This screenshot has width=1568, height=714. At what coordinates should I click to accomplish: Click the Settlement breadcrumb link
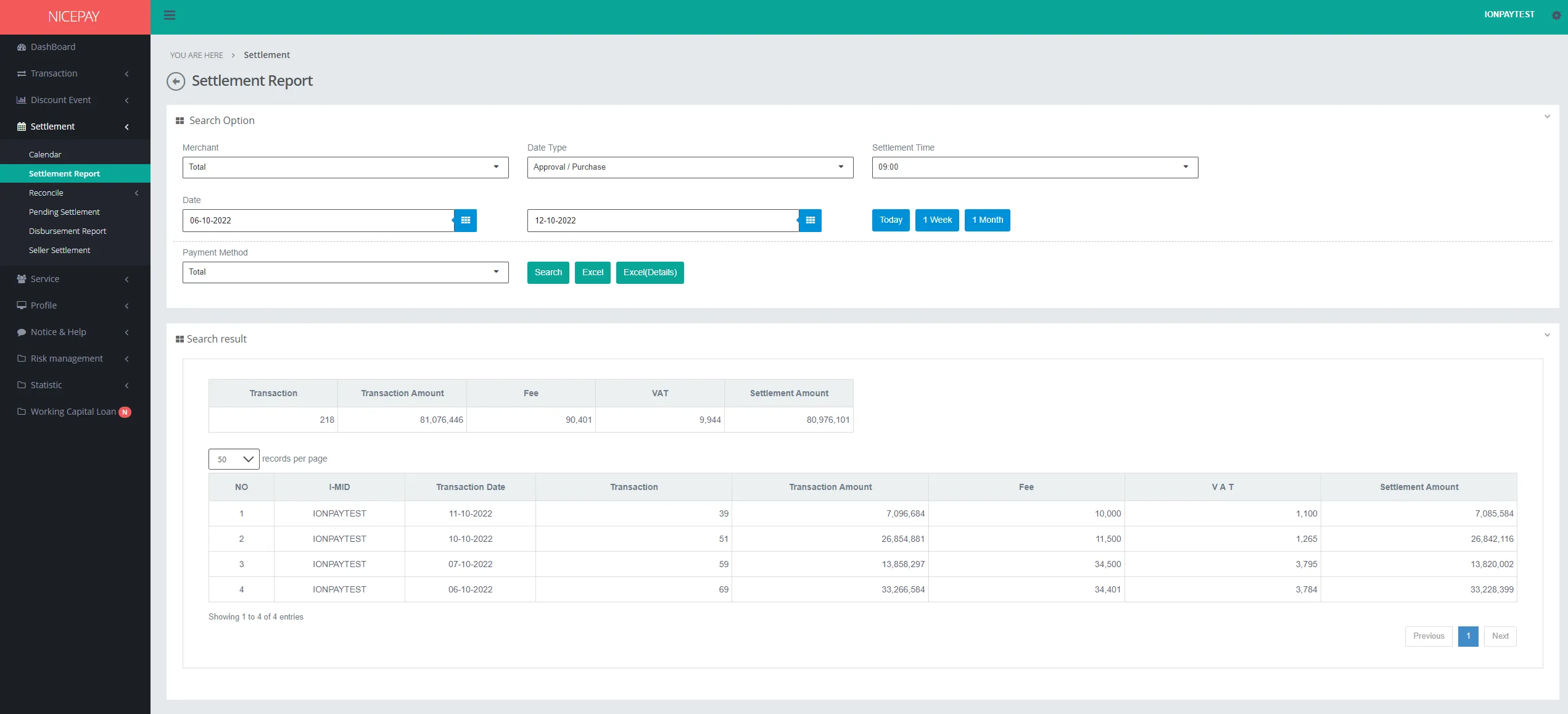[266, 55]
